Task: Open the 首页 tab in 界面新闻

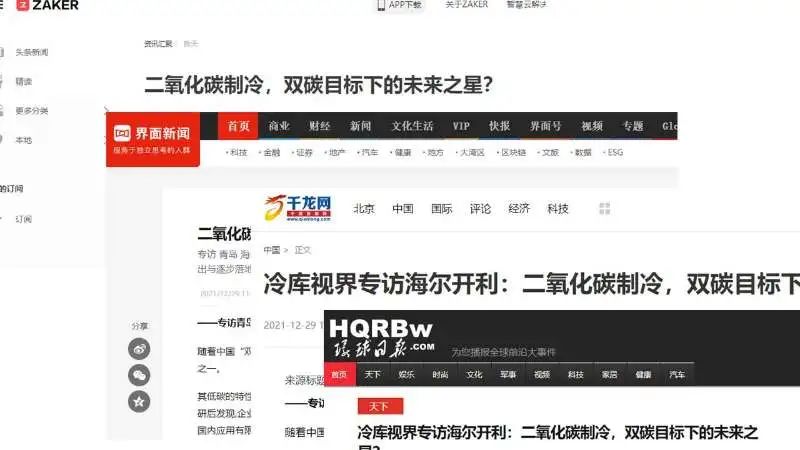Action: (238, 126)
